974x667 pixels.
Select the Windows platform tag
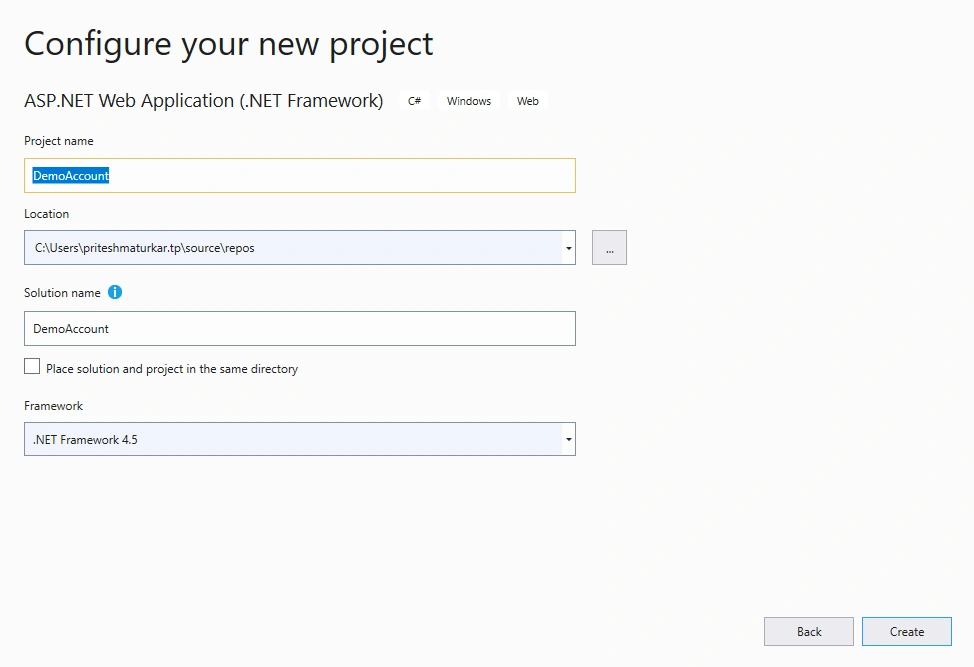pos(469,101)
